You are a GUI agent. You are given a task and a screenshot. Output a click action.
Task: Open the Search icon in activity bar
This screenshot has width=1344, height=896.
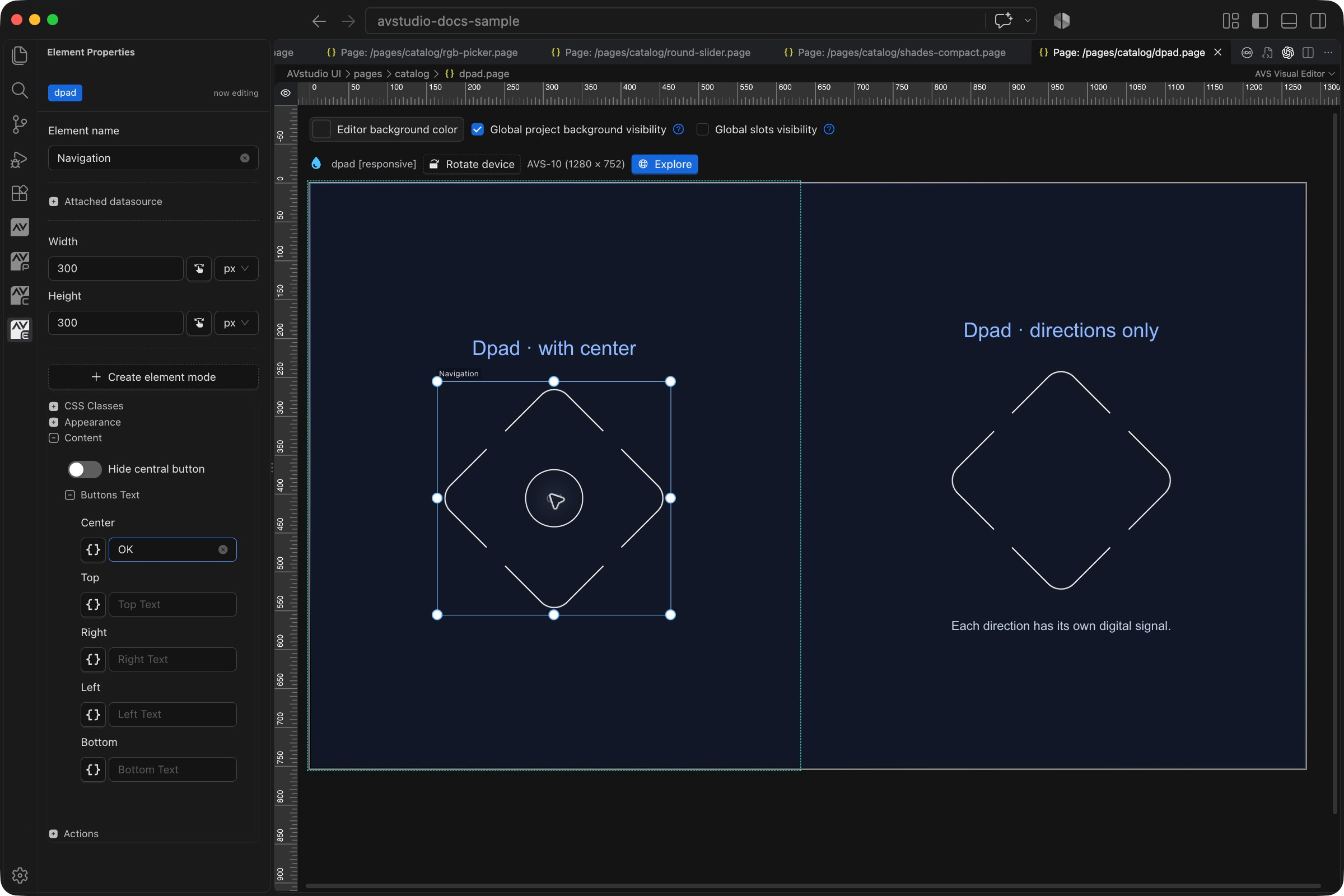point(20,90)
